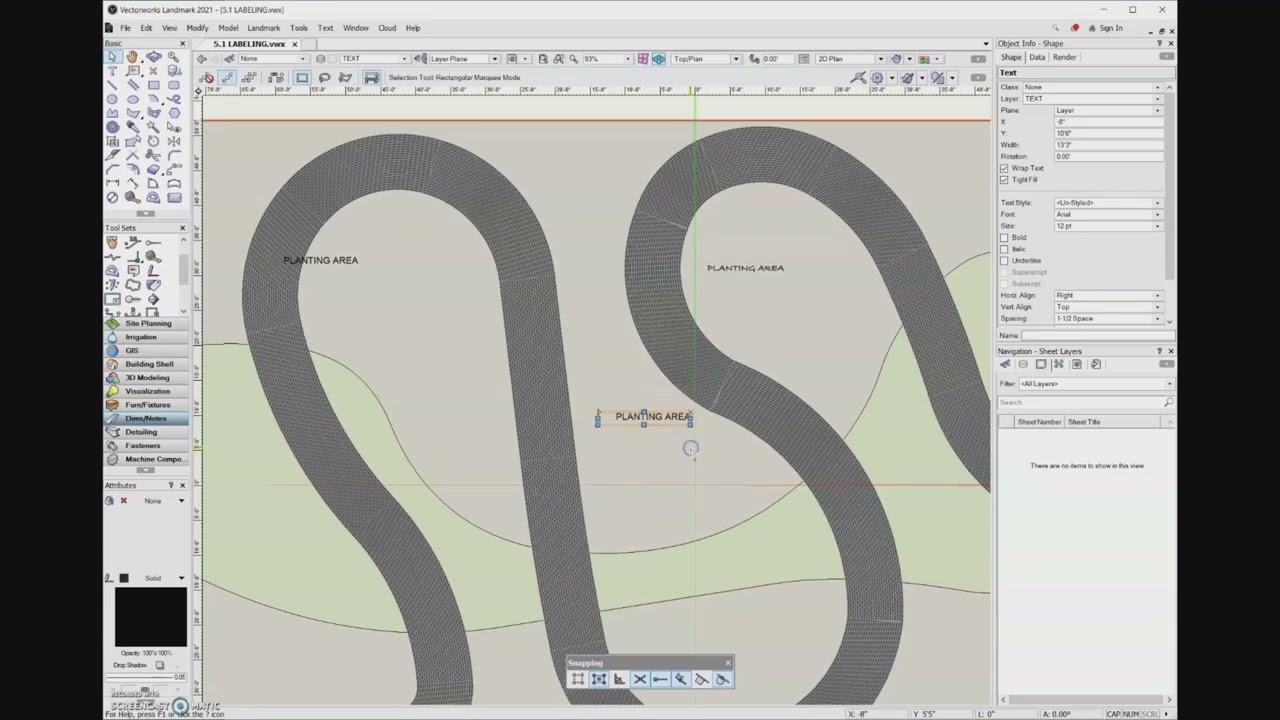Click the Search field in Navigation palette
This screenshot has width=1280, height=720.
(x=1085, y=402)
